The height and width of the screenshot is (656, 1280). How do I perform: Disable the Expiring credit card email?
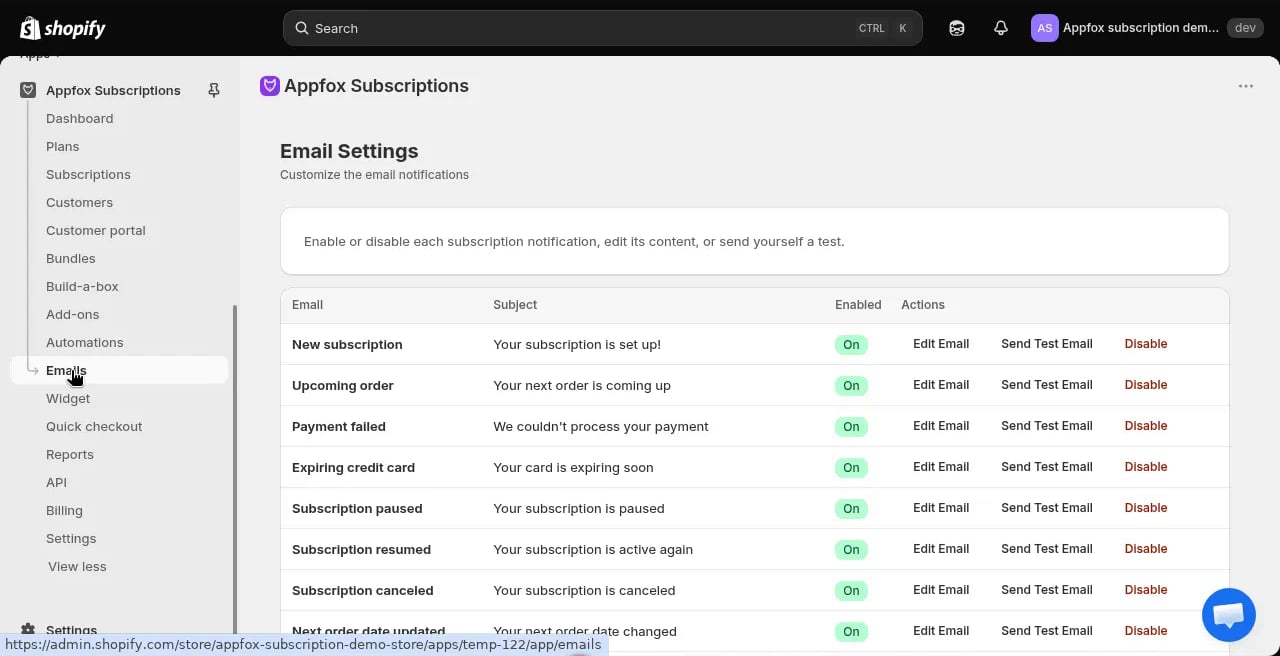[x=1146, y=467]
